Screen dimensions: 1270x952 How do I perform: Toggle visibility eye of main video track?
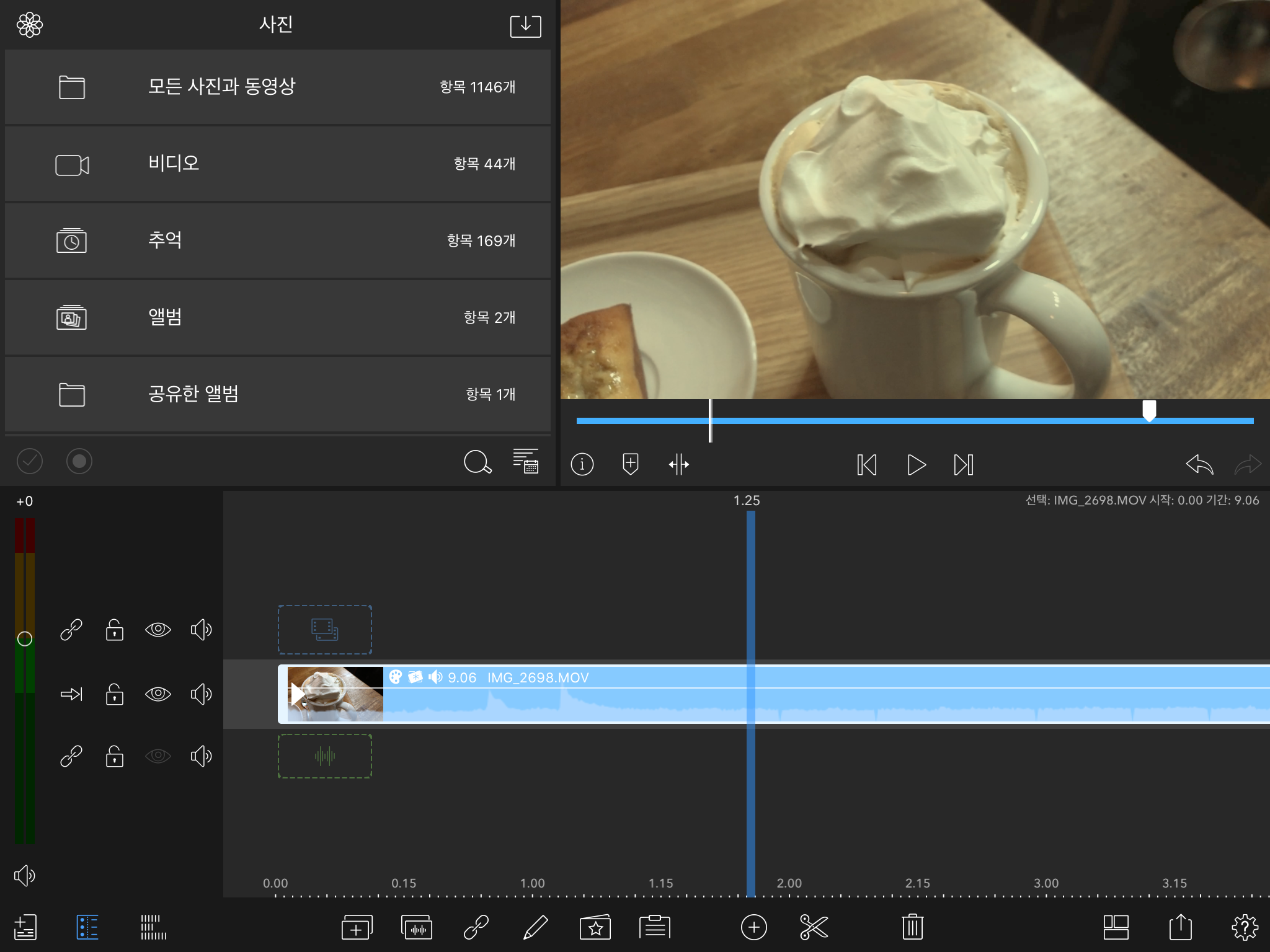[158, 694]
